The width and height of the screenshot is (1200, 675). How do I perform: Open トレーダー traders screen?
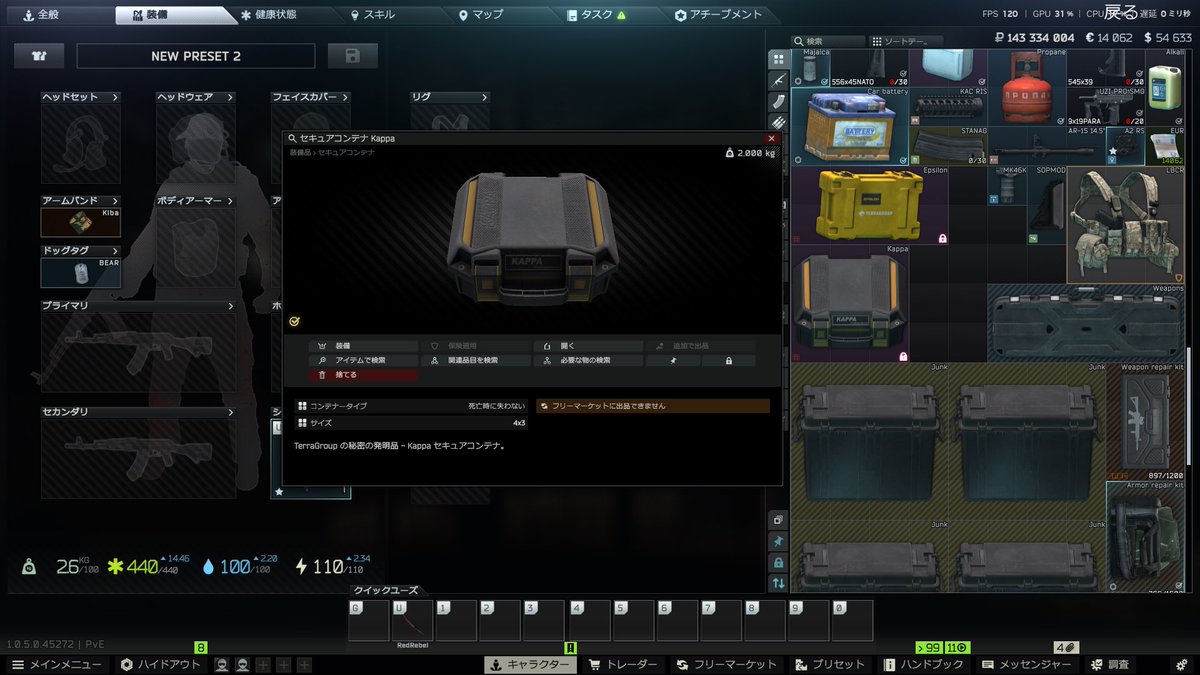[623, 664]
